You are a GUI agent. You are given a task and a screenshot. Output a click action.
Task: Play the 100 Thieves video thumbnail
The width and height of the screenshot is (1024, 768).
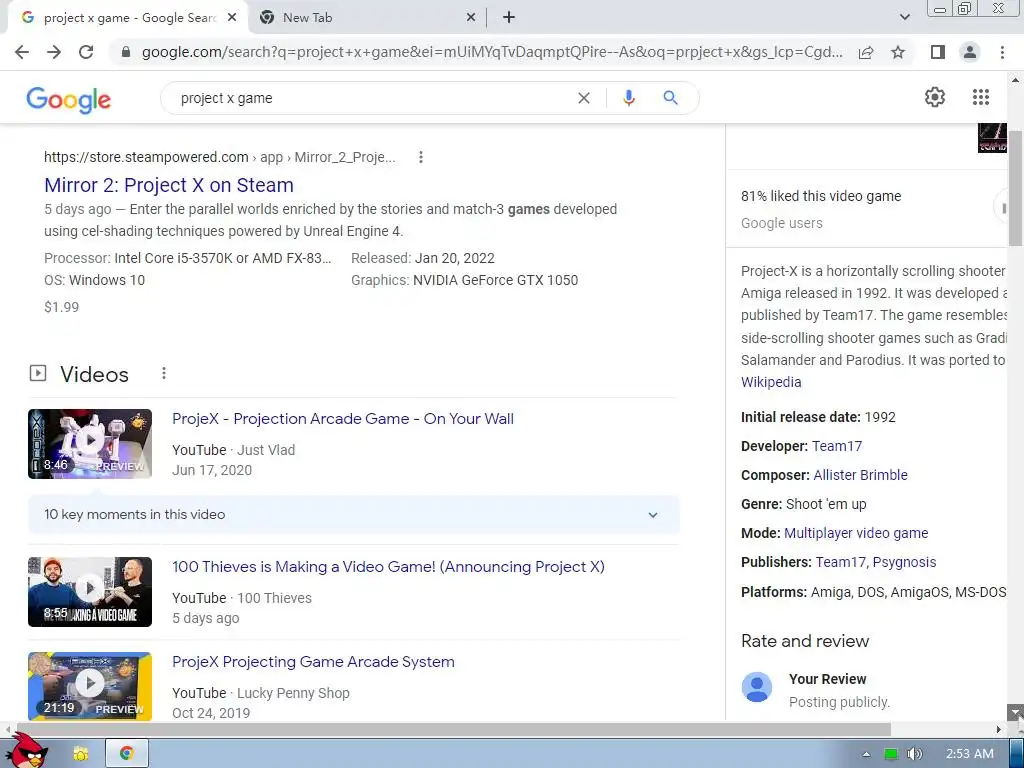click(x=90, y=592)
